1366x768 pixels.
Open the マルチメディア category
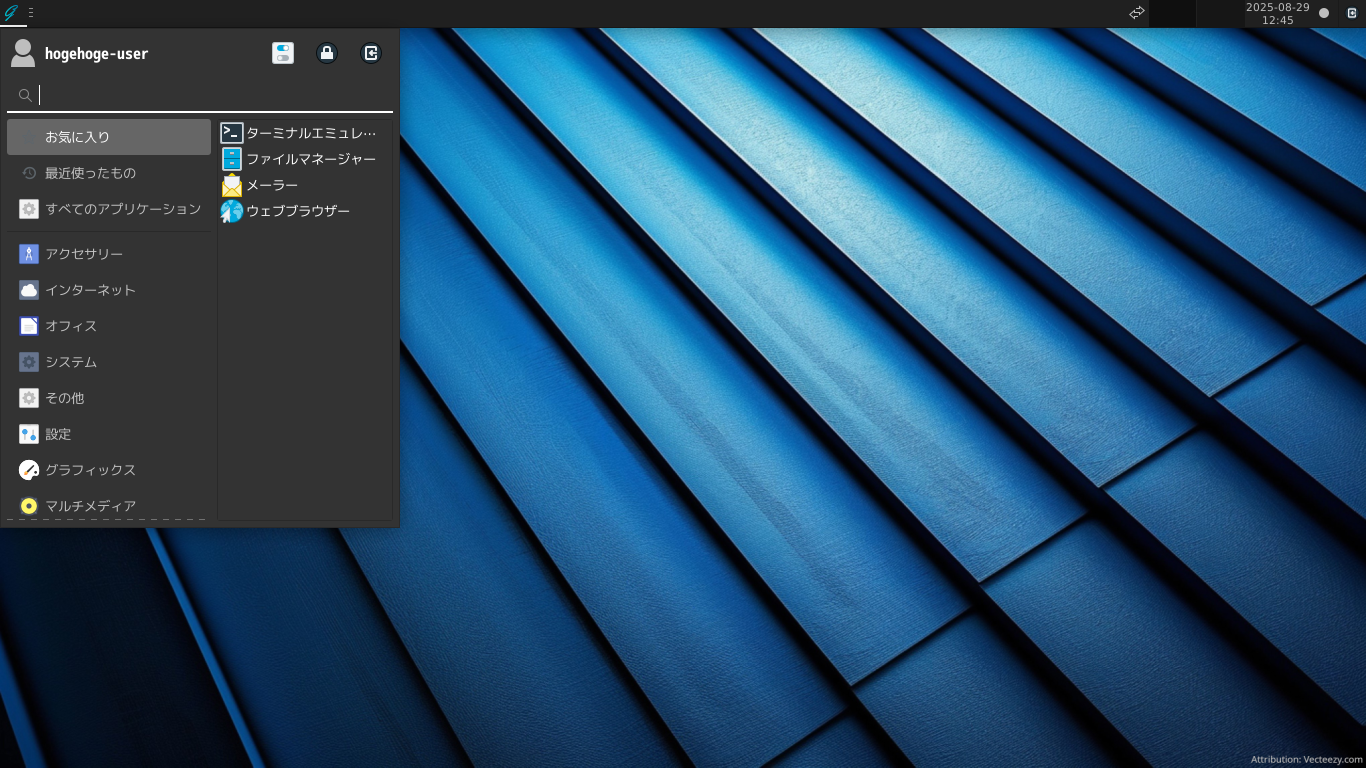click(x=90, y=506)
